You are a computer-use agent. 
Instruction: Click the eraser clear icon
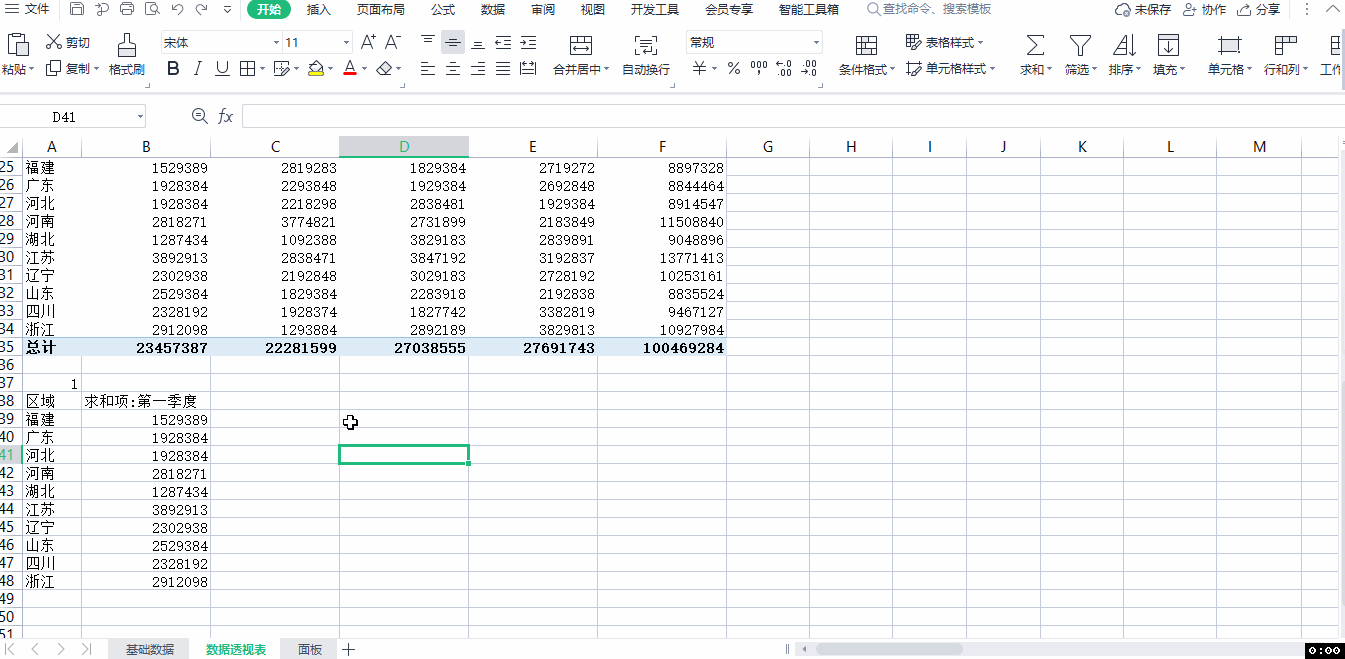pyautogui.click(x=384, y=69)
